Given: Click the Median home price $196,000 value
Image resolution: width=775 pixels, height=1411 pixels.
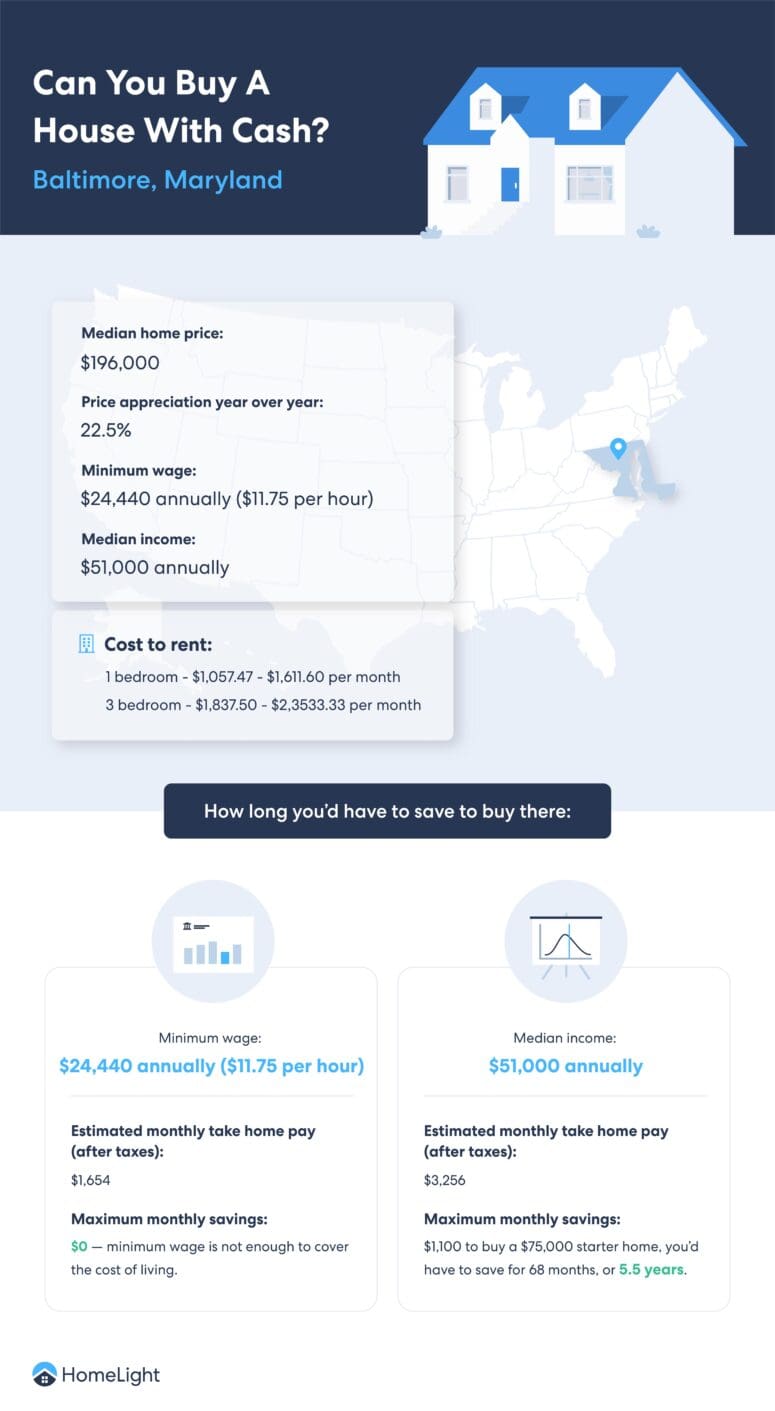Looking at the screenshot, I should pyautogui.click(x=120, y=363).
